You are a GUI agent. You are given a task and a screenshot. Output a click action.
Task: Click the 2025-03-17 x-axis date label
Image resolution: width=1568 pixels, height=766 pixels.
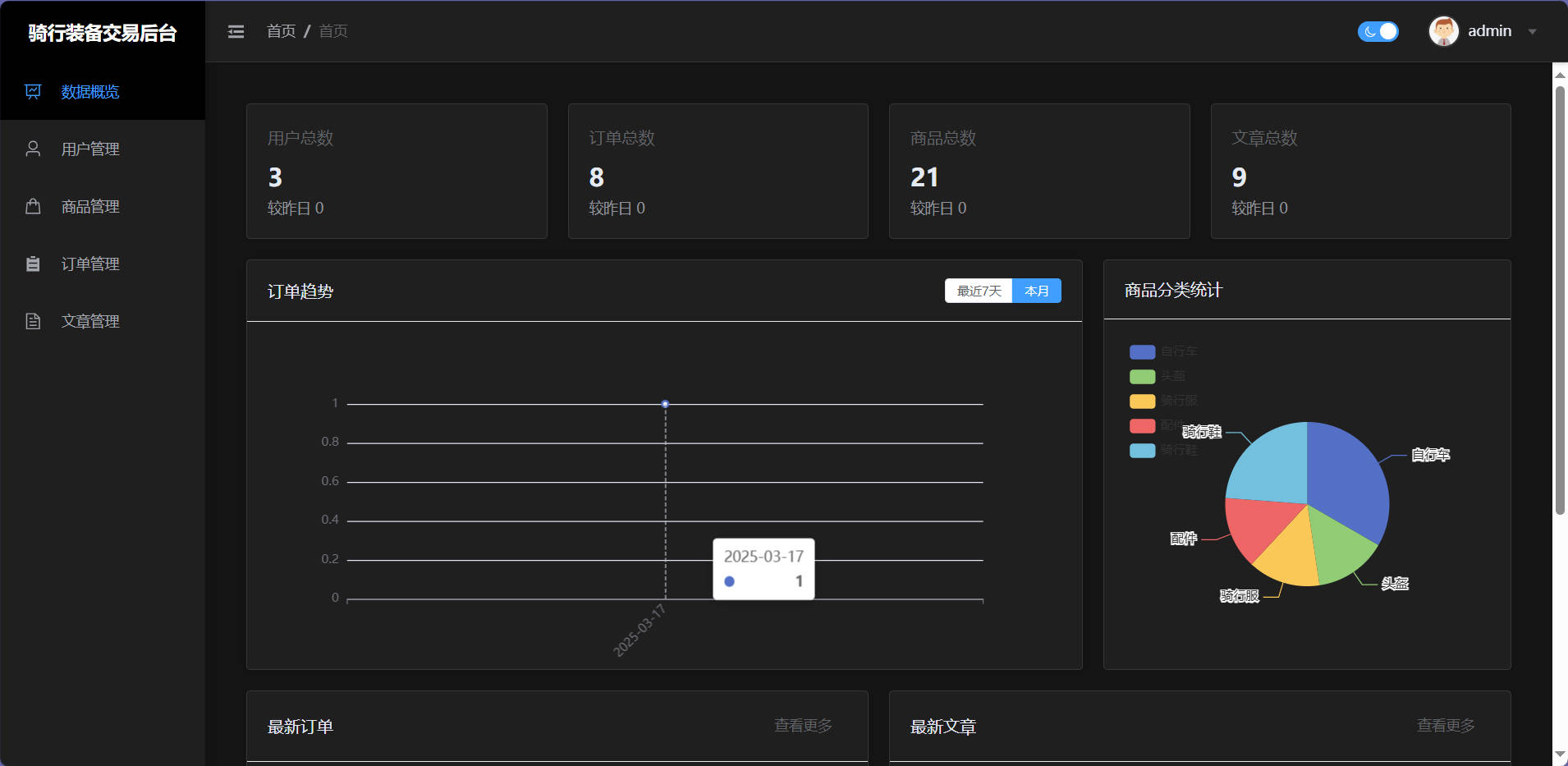click(639, 631)
